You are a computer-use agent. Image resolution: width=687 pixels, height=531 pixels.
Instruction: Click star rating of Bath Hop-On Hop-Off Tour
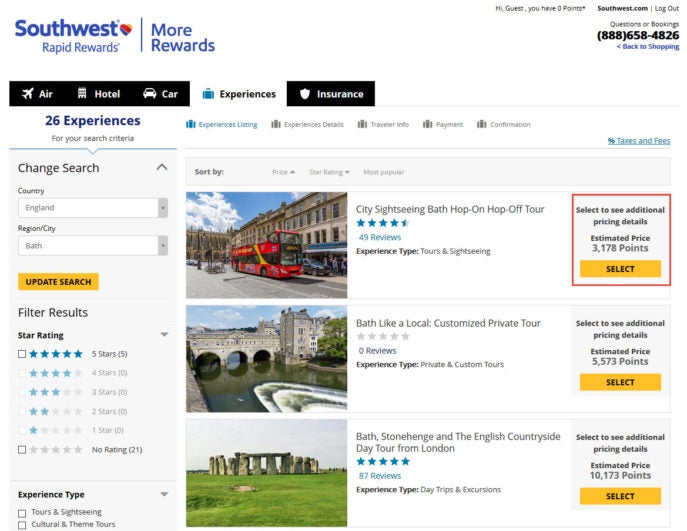tap(382, 223)
